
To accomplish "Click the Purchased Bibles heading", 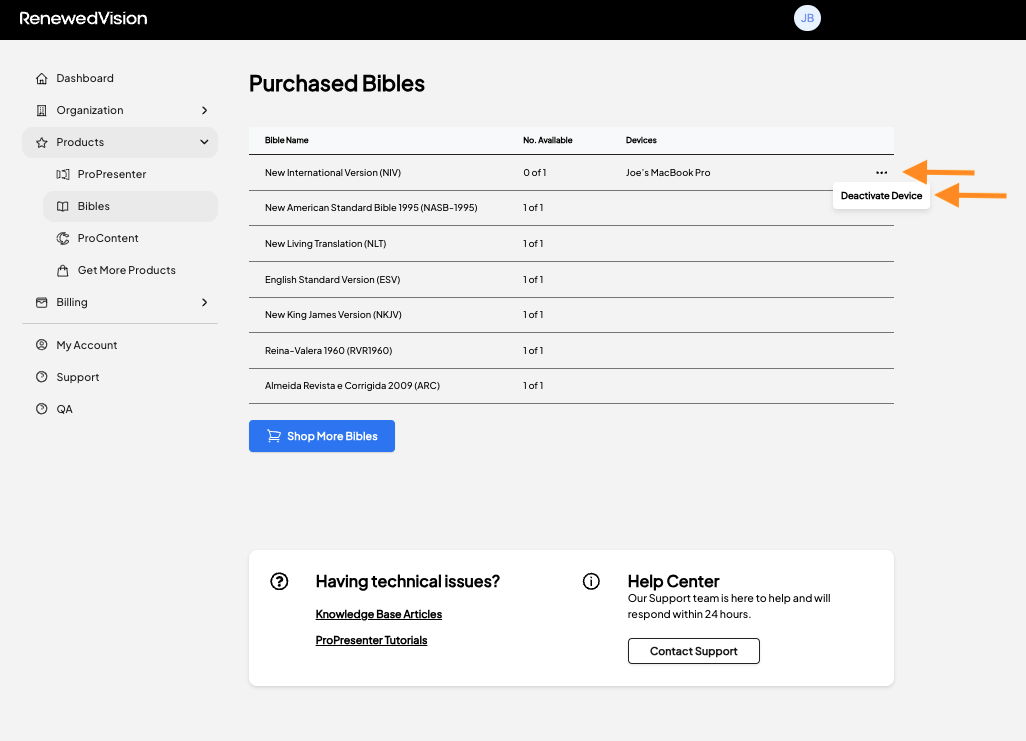I will tap(337, 84).
